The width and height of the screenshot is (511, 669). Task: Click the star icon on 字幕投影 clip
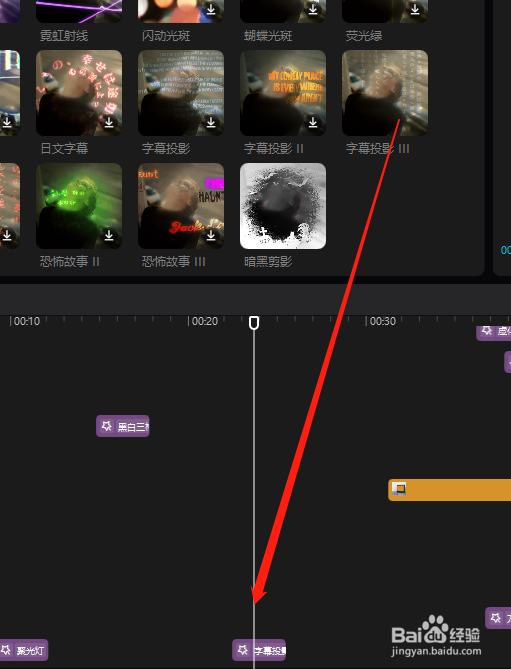(242, 649)
